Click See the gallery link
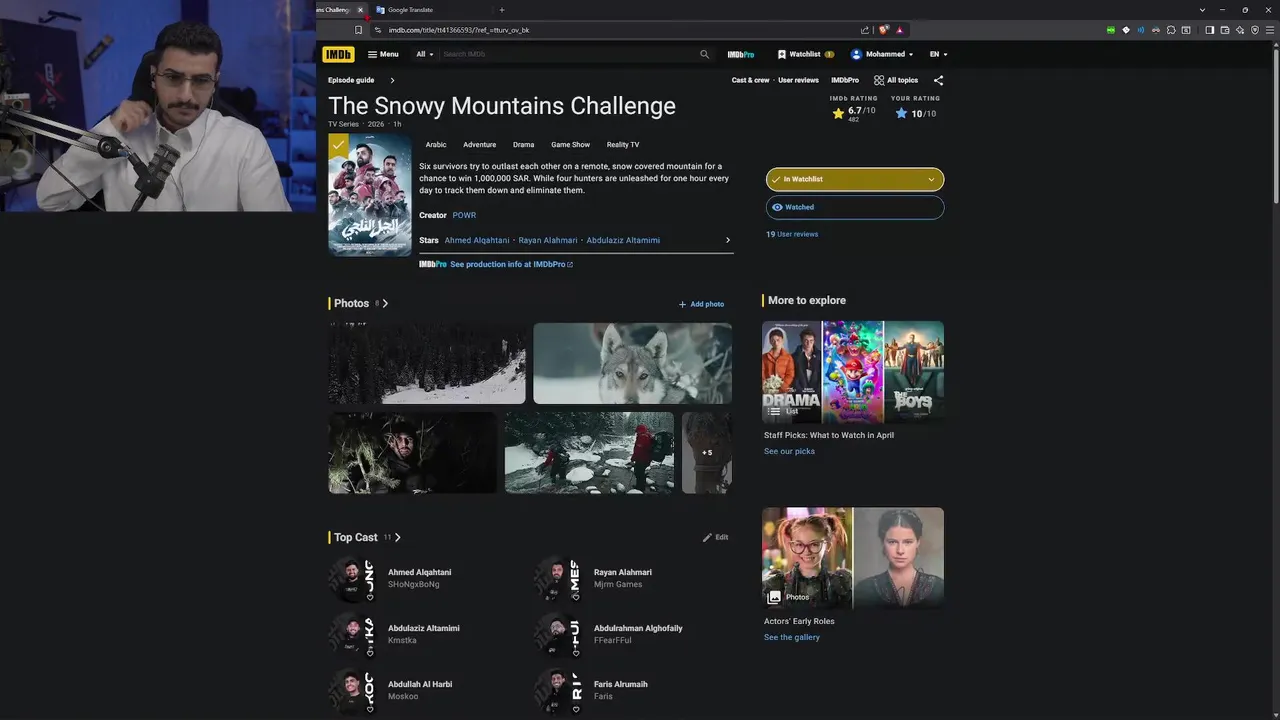This screenshot has width=1280, height=720. [792, 637]
